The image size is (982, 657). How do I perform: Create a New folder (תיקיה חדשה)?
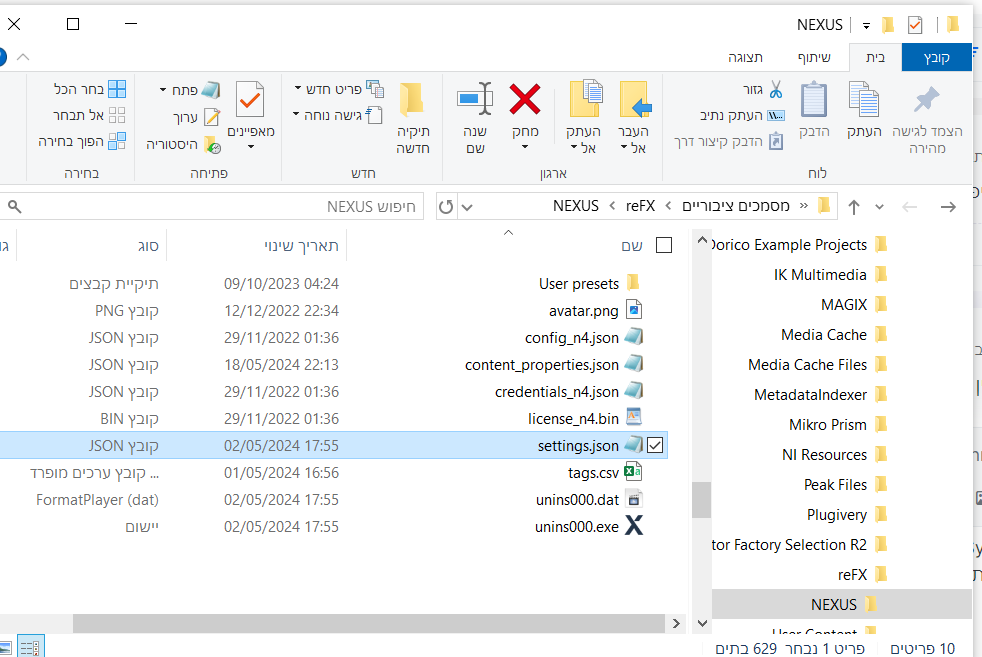click(413, 118)
